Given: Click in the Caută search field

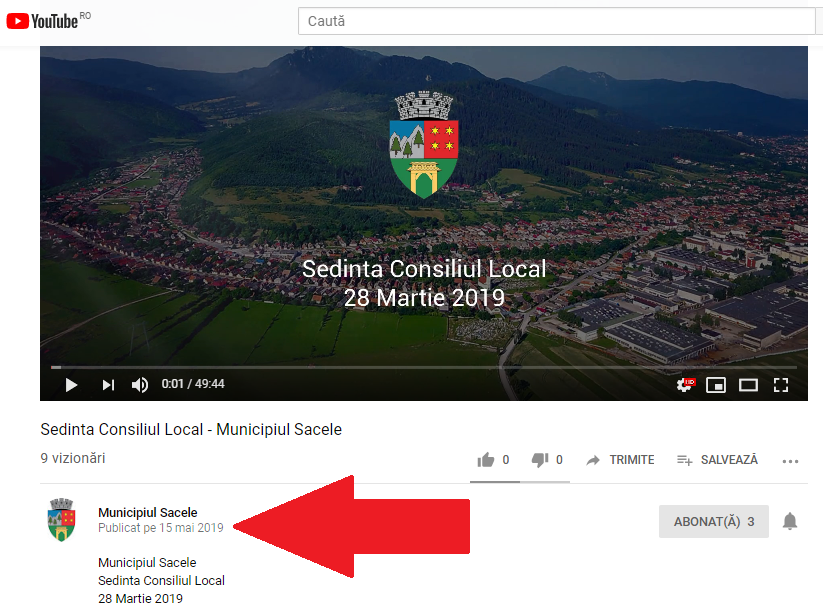Looking at the screenshot, I should click(x=555, y=21).
